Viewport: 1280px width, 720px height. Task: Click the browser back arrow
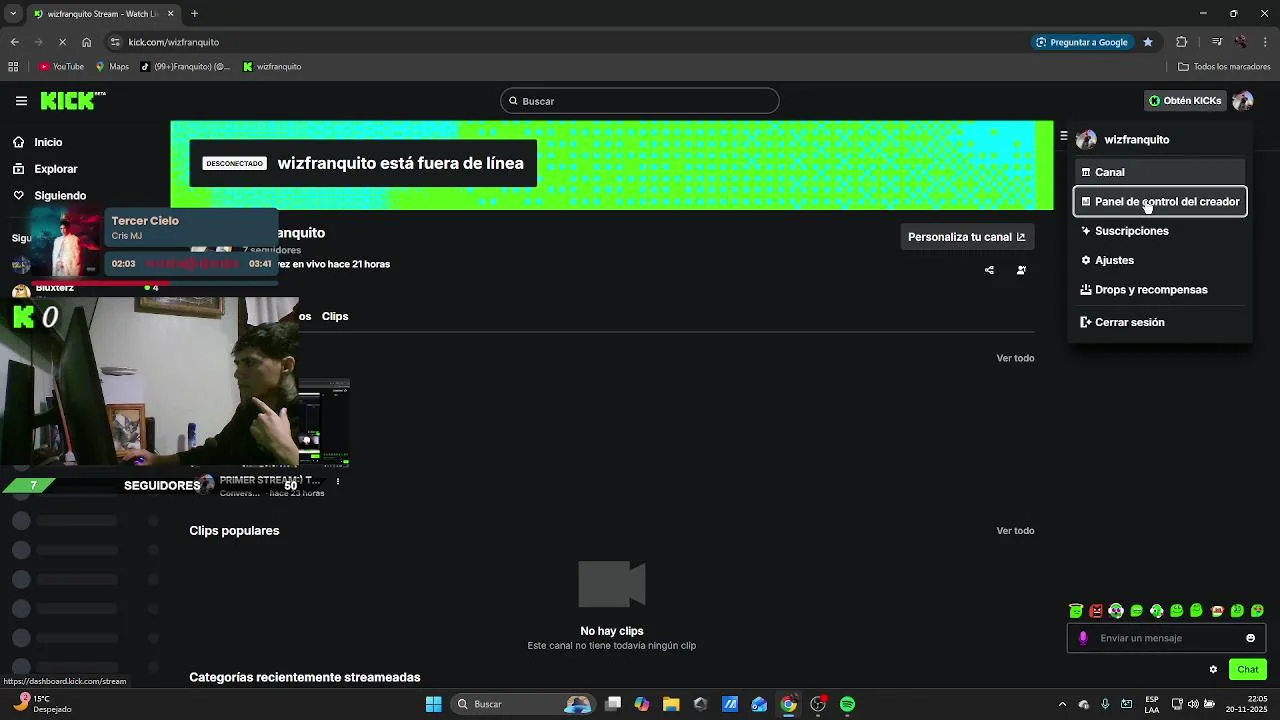pos(14,42)
